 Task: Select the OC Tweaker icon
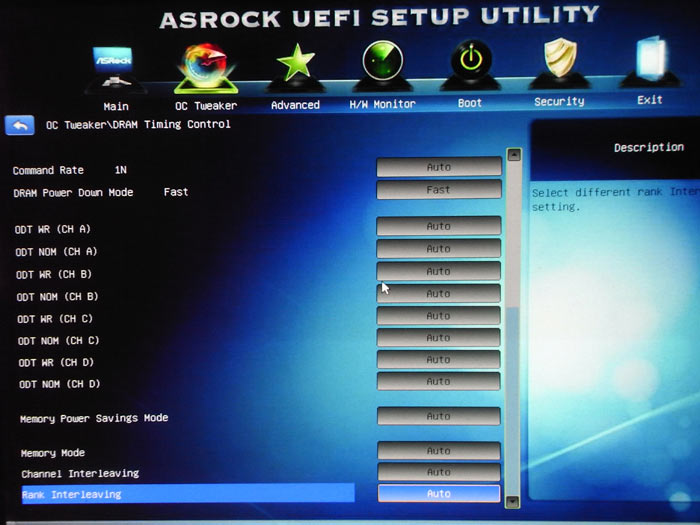click(x=208, y=68)
